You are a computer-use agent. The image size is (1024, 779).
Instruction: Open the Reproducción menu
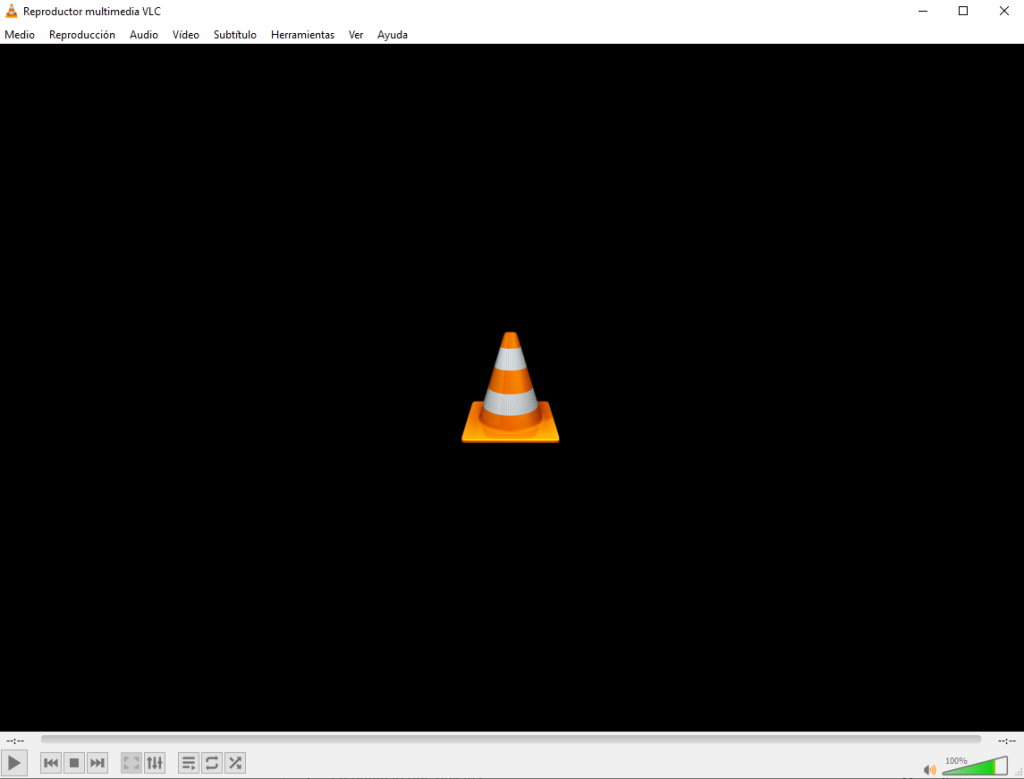82,35
